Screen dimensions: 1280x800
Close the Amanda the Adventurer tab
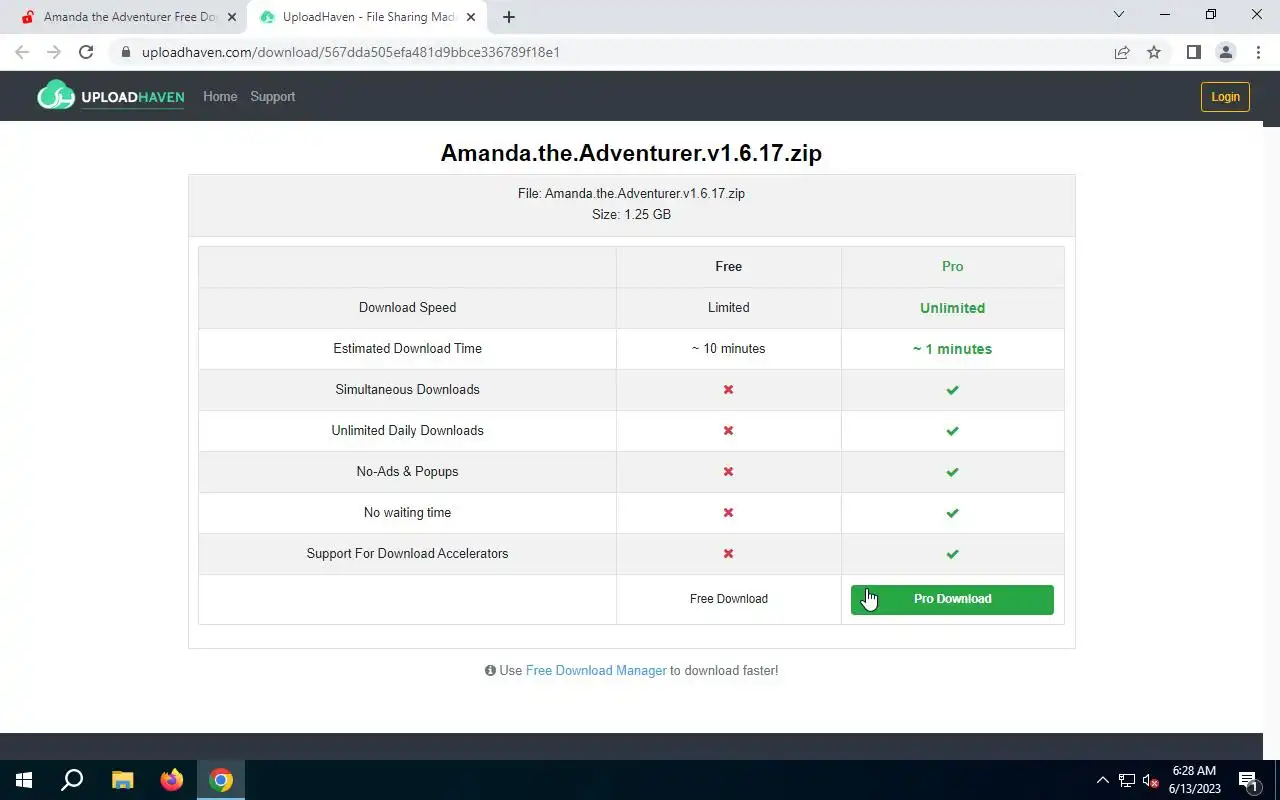pyautogui.click(x=232, y=17)
